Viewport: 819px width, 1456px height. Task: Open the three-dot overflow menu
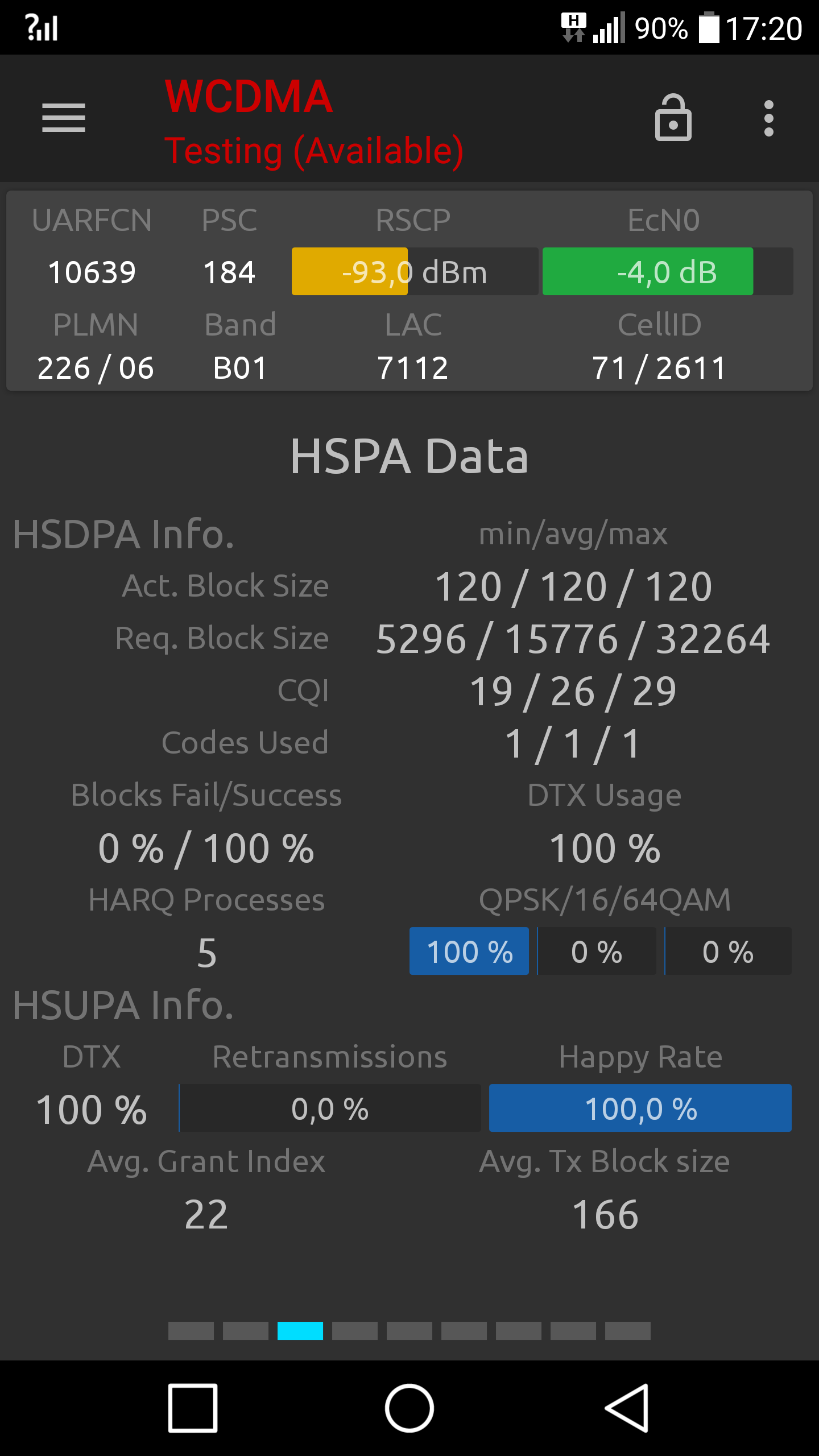769,118
